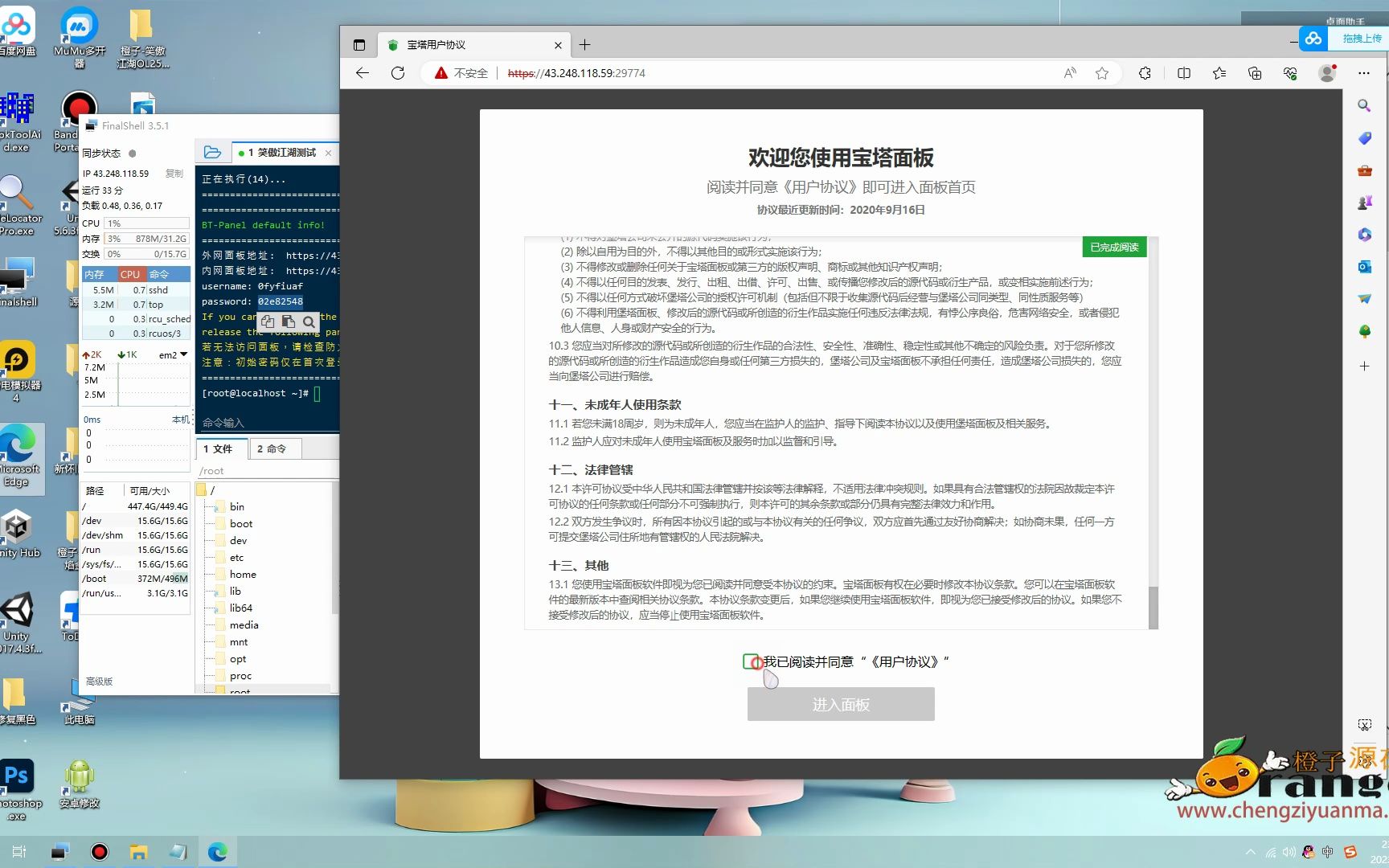Open the Edge profile avatar

[1328, 73]
